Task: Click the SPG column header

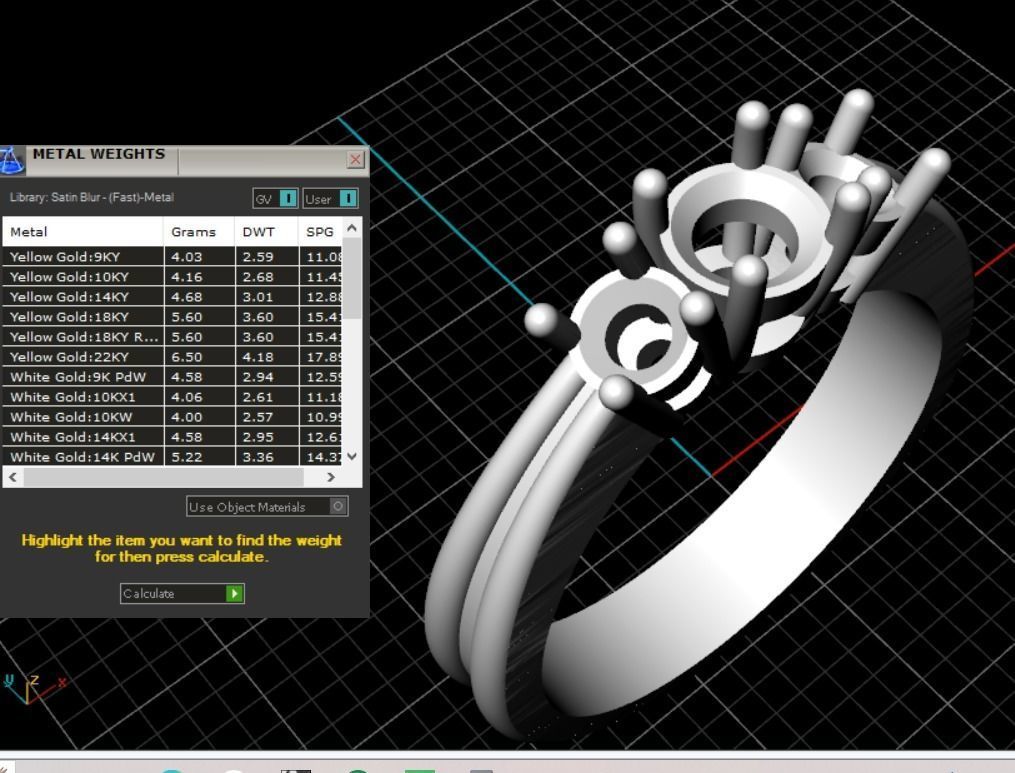Action: tap(320, 232)
